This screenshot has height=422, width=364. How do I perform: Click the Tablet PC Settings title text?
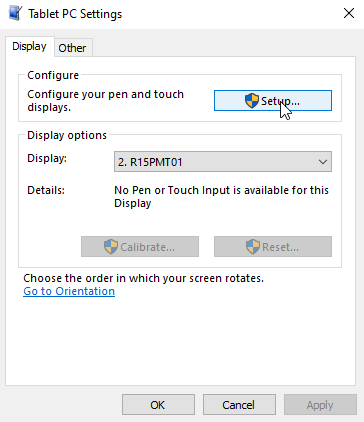pos(75,14)
